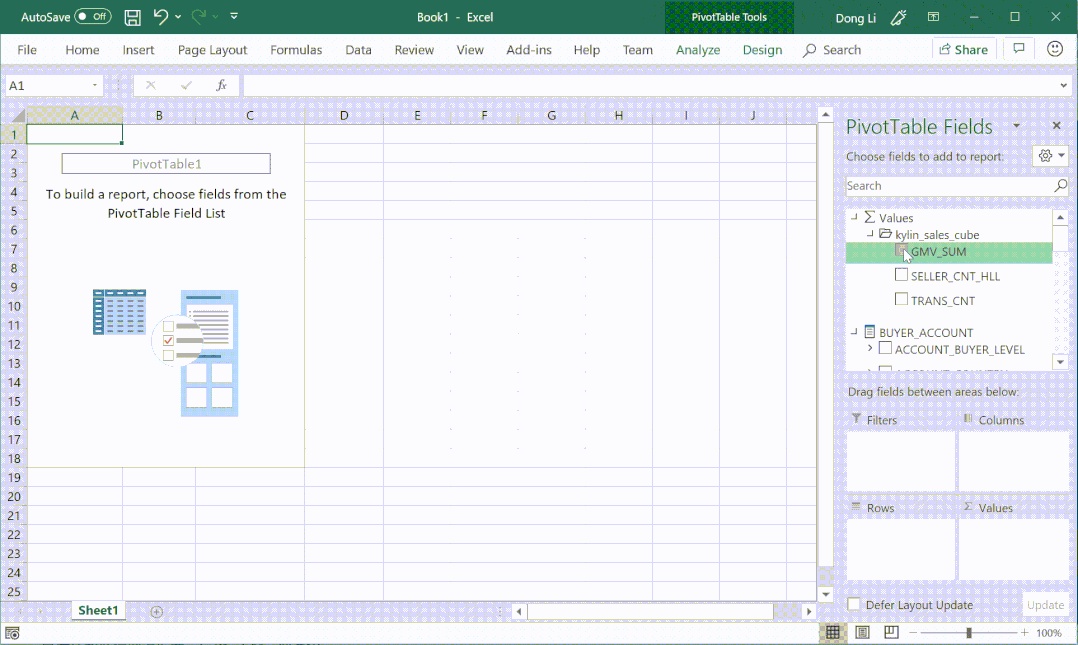
Task: Click the smiley feedback icon
Action: (x=1055, y=49)
